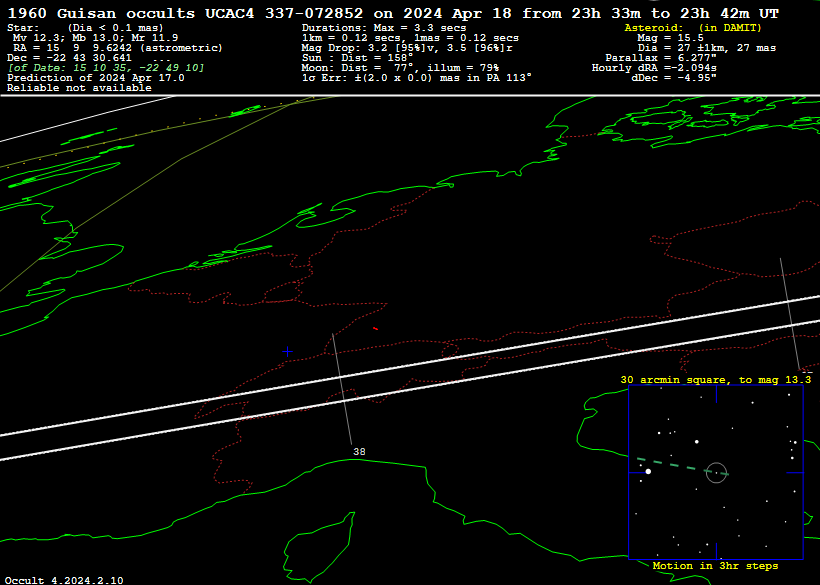
Task: Click 'Mag = 15.5' asteroid text
Action: tap(670, 38)
